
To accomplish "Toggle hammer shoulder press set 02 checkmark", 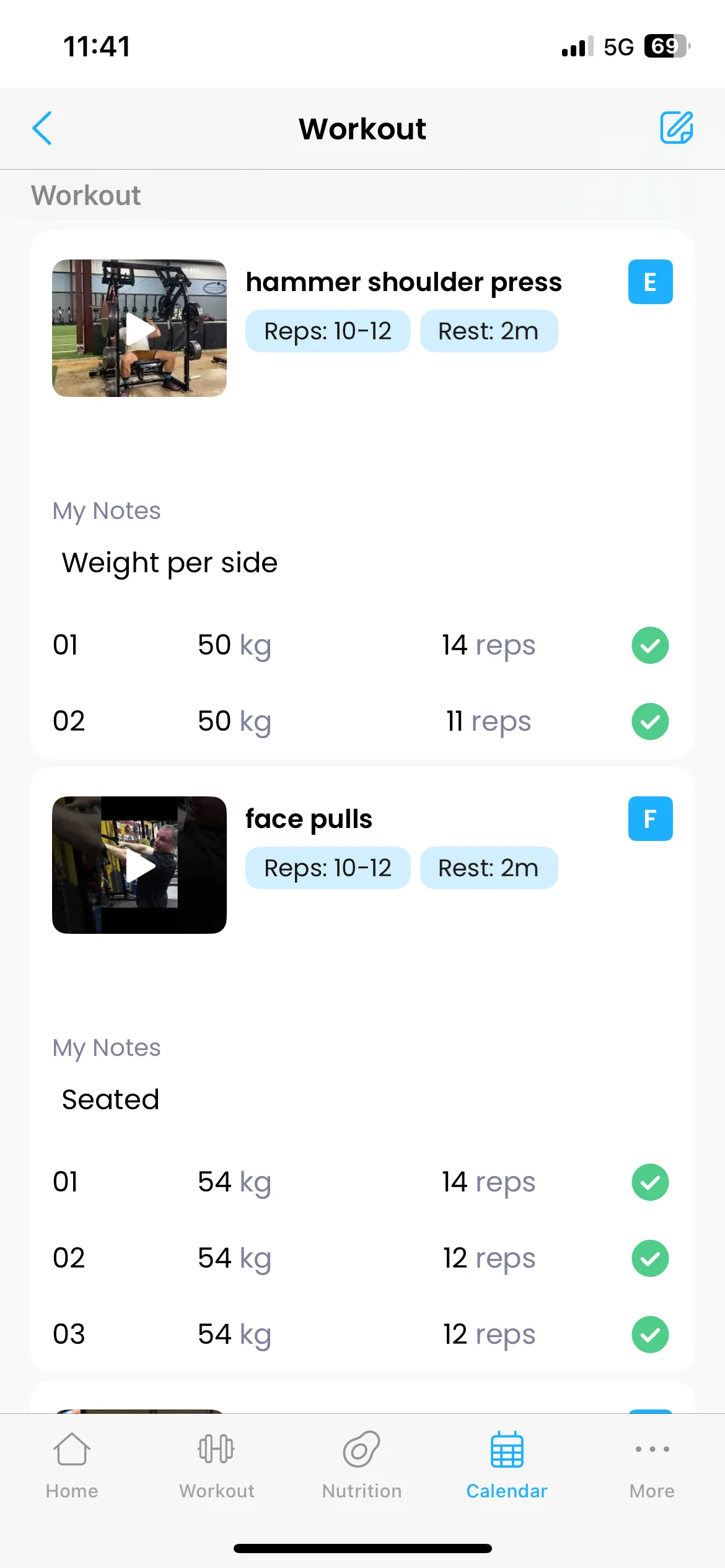I will tap(650, 721).
